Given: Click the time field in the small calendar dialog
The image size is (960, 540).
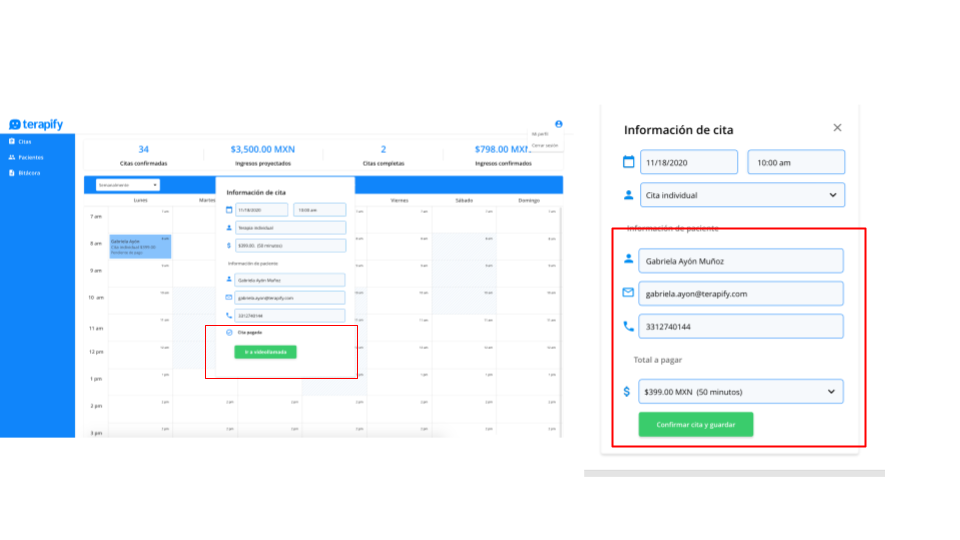Looking at the screenshot, I should [x=320, y=210].
